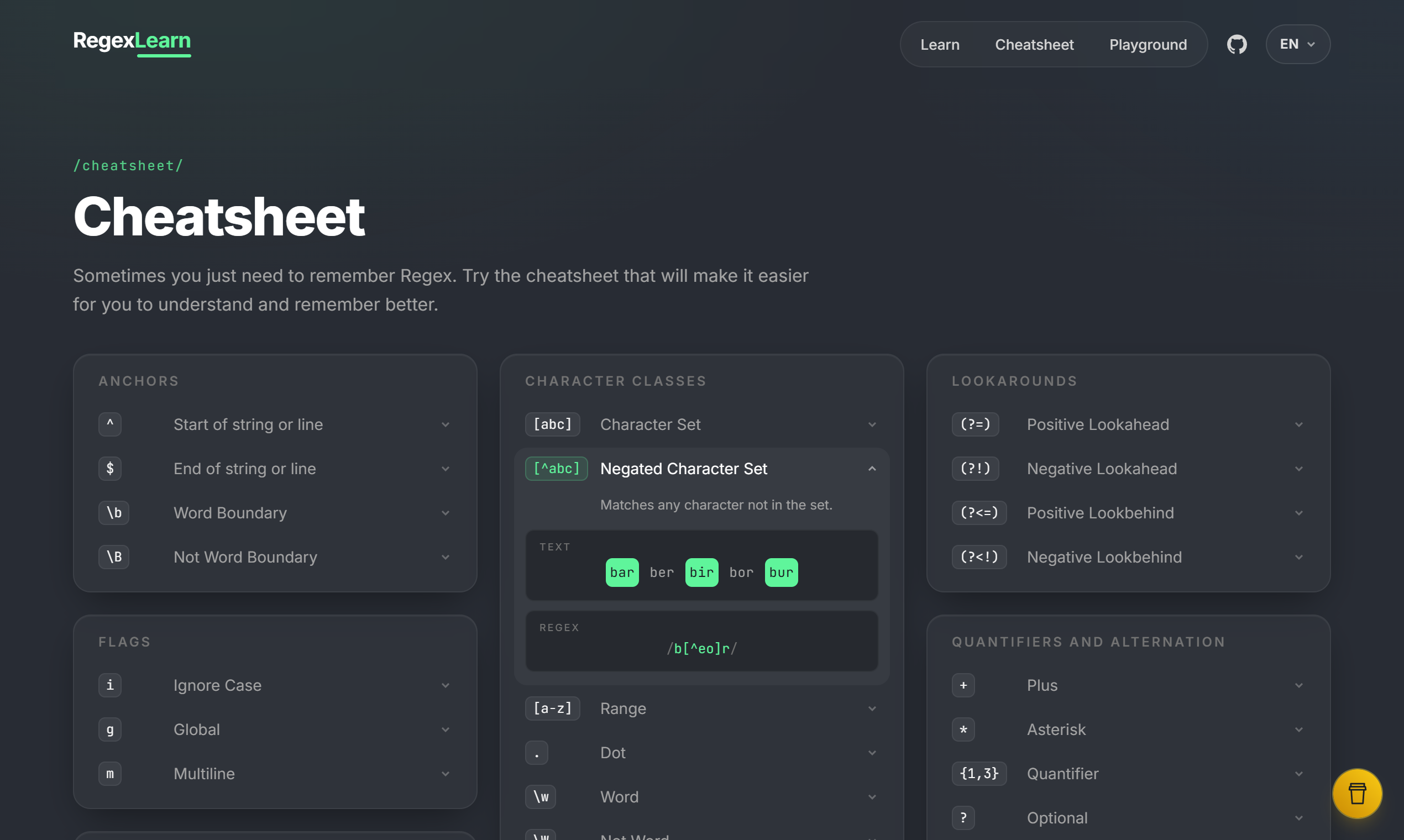Viewport: 1404px width, 840px height.
Task: Click the highlighted 'bar' match
Action: pyautogui.click(x=622, y=573)
